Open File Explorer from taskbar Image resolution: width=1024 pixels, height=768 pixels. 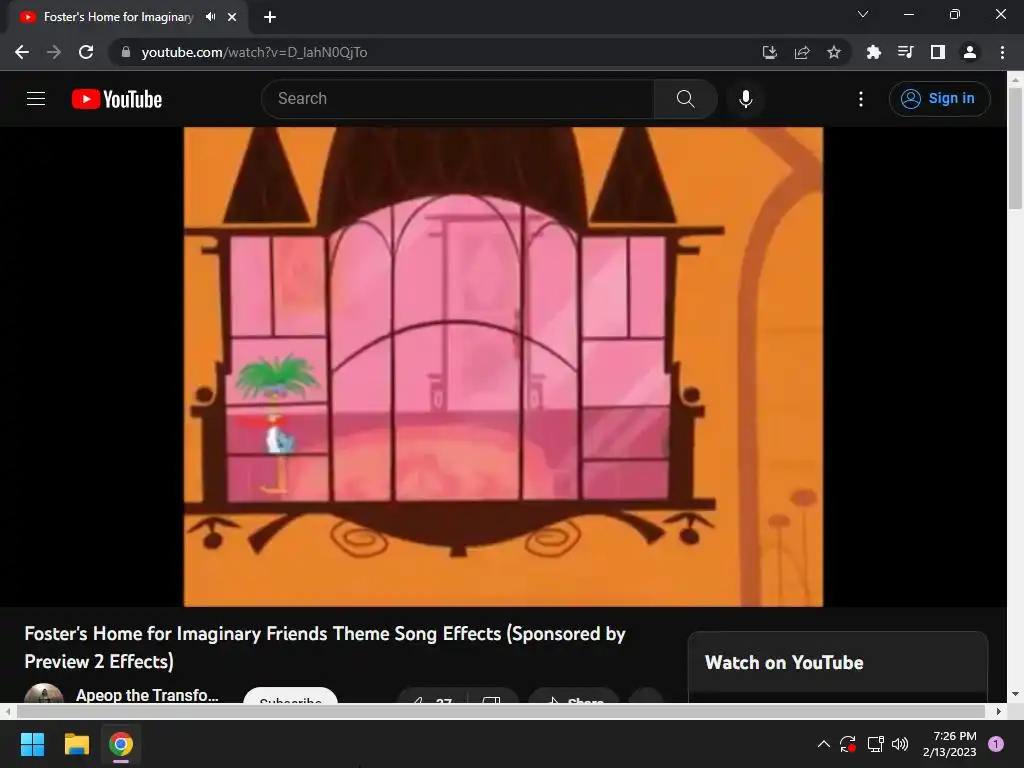(76, 744)
